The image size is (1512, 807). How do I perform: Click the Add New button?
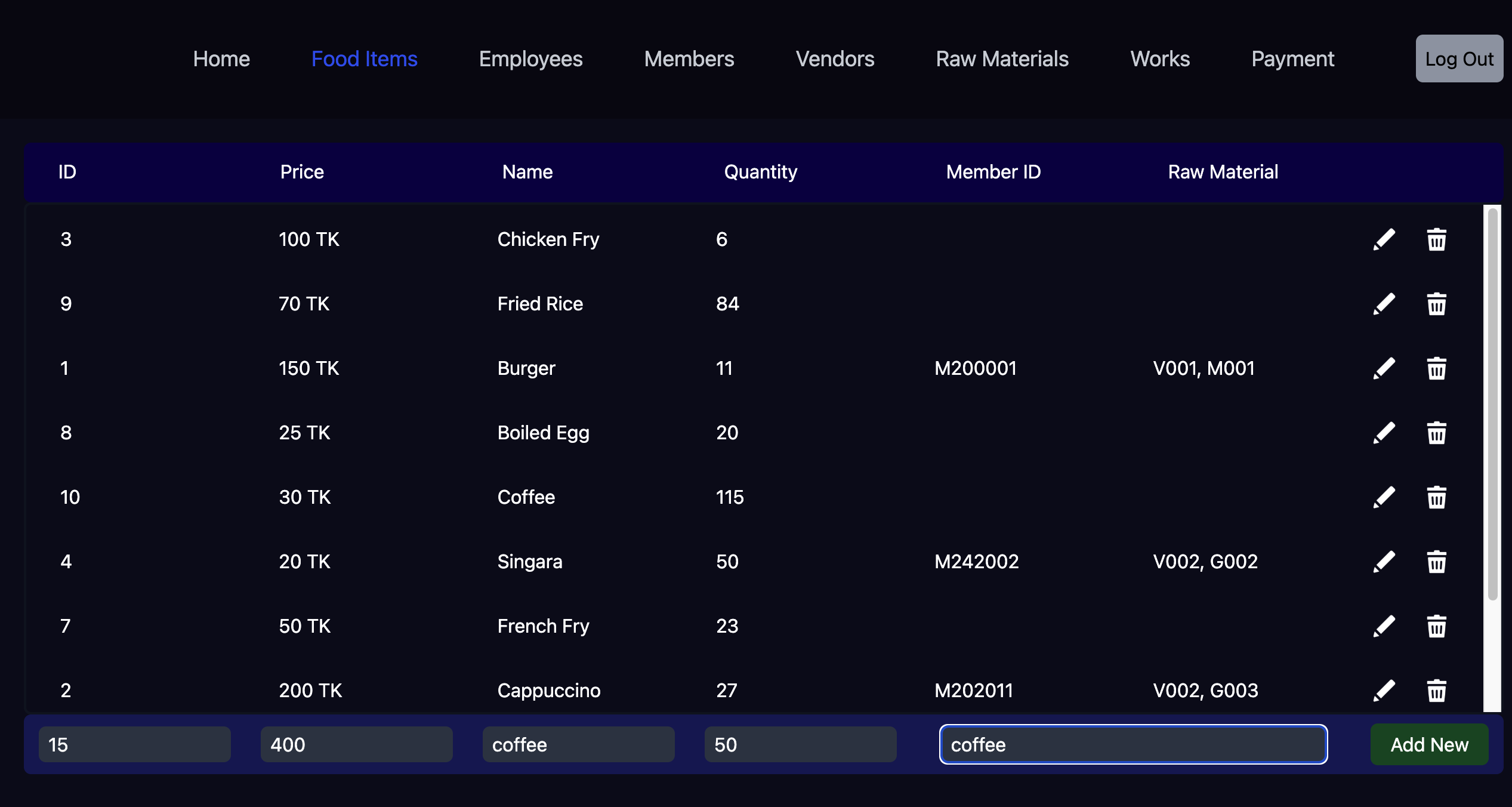point(1429,744)
